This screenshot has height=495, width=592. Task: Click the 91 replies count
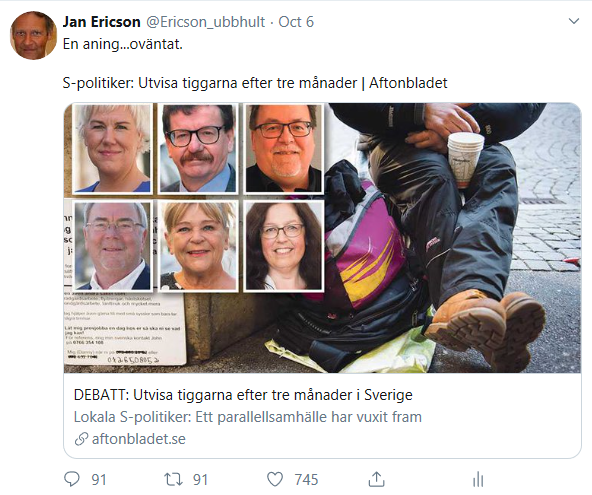(99, 480)
